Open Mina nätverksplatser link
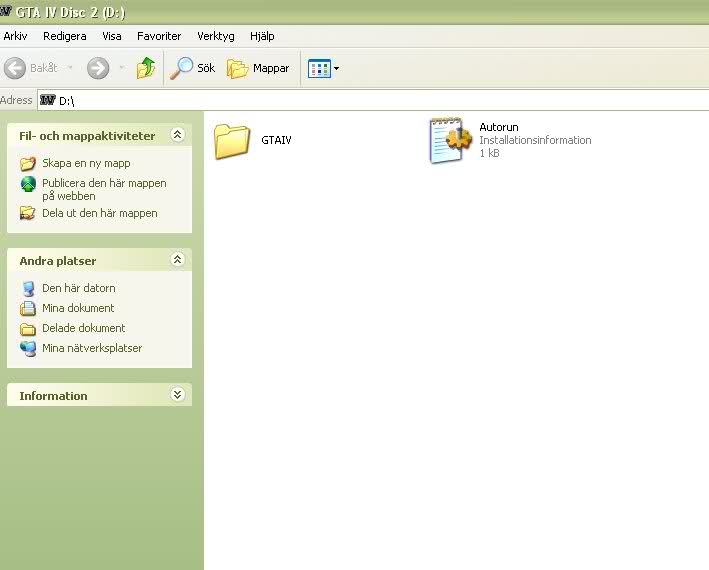 coord(91,348)
